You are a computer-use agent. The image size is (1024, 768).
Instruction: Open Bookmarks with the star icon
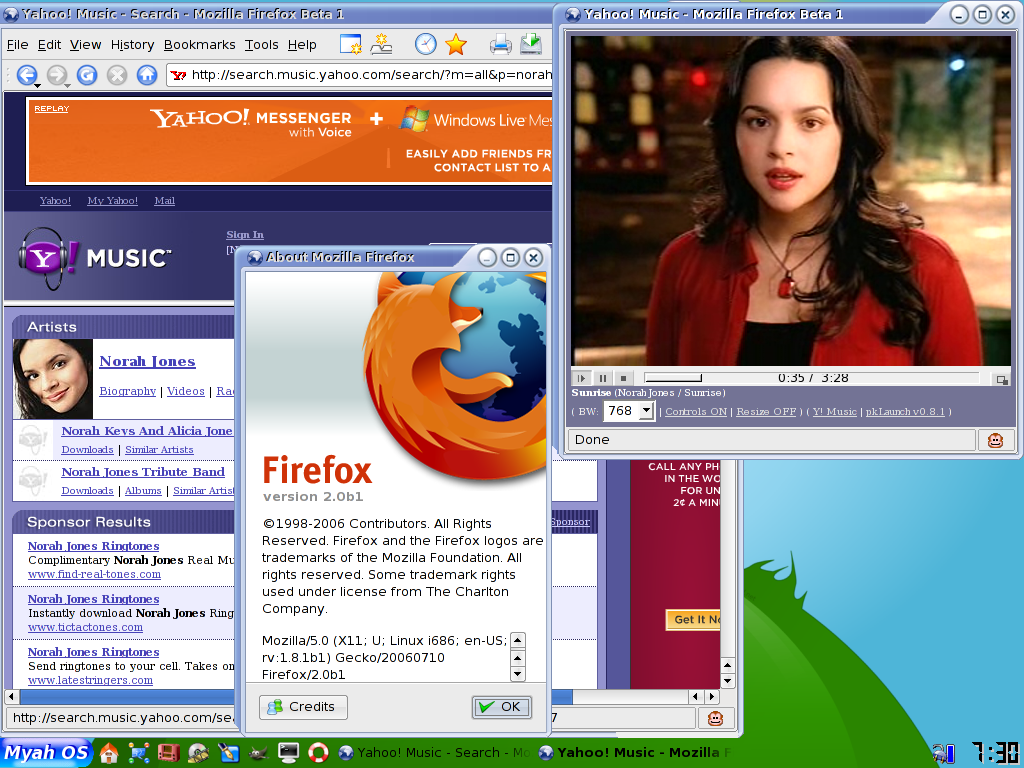pos(455,44)
